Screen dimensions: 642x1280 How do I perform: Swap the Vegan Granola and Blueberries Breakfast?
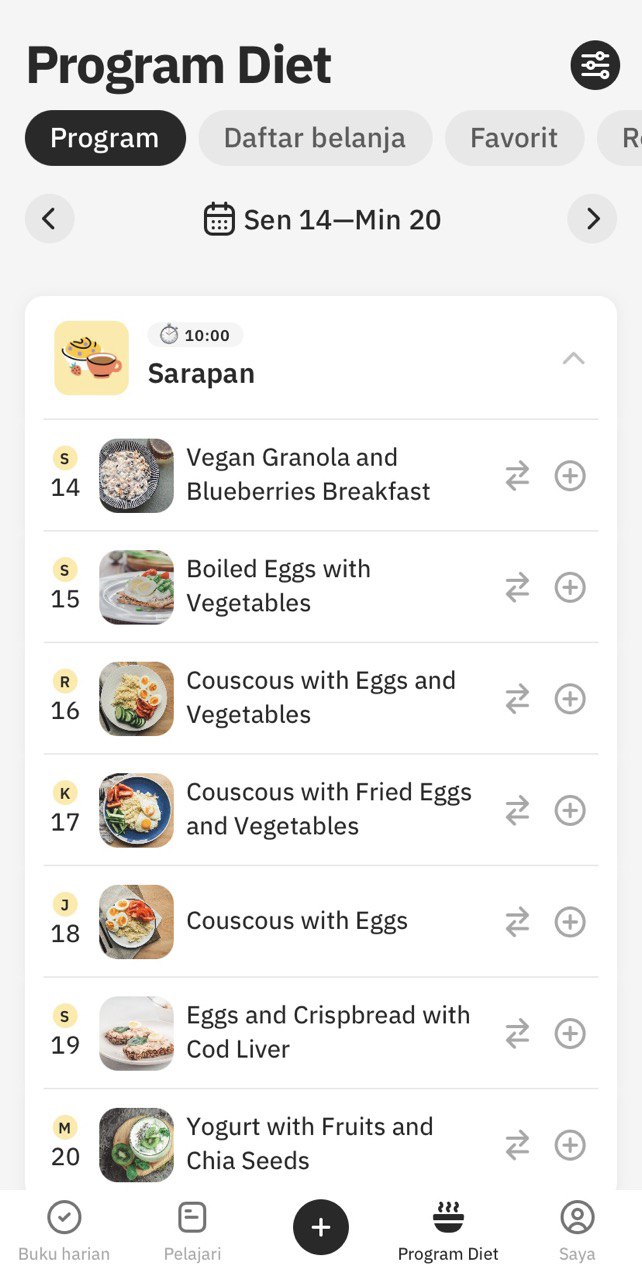coord(517,476)
